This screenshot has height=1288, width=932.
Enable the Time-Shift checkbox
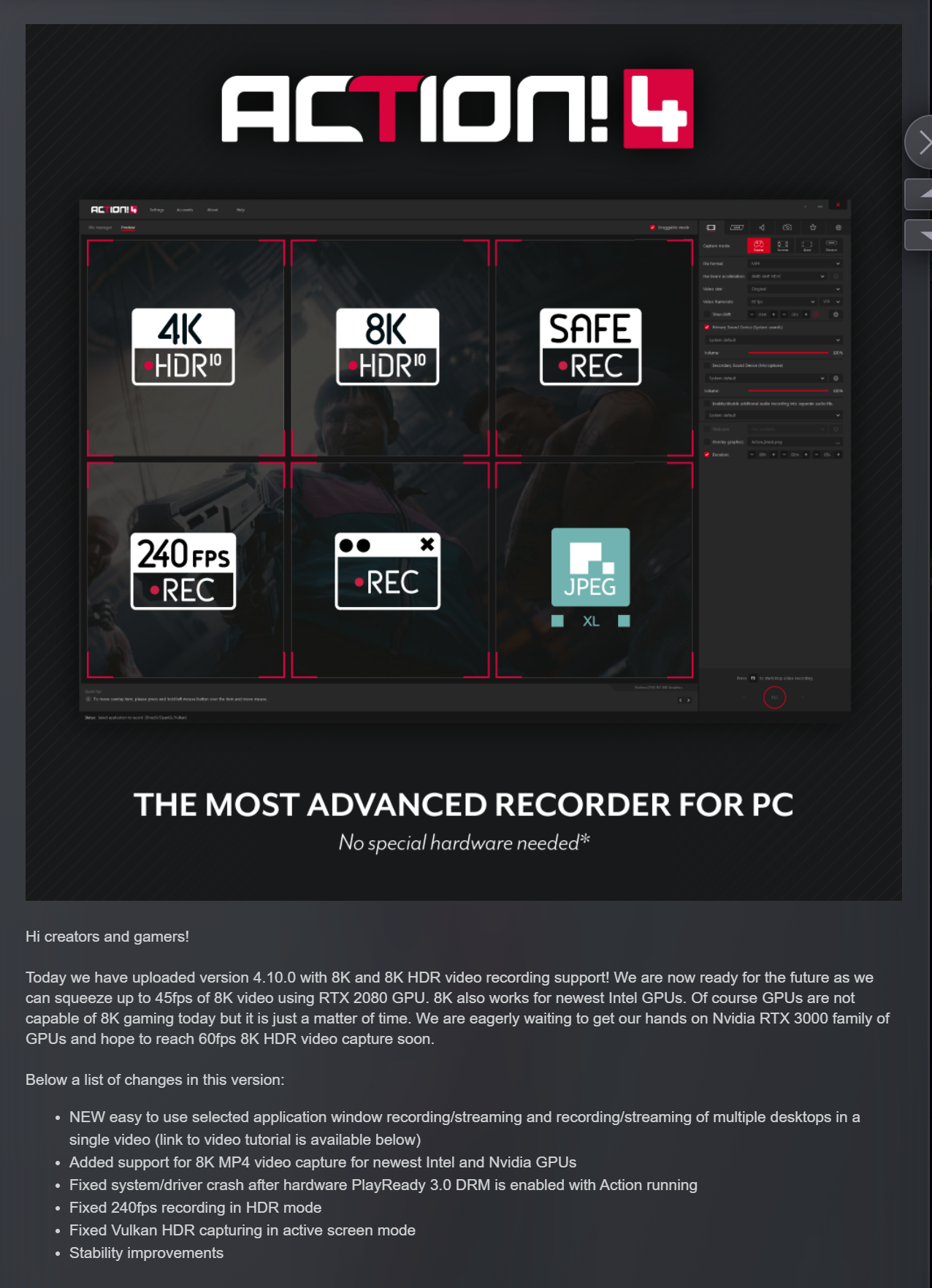point(707,315)
